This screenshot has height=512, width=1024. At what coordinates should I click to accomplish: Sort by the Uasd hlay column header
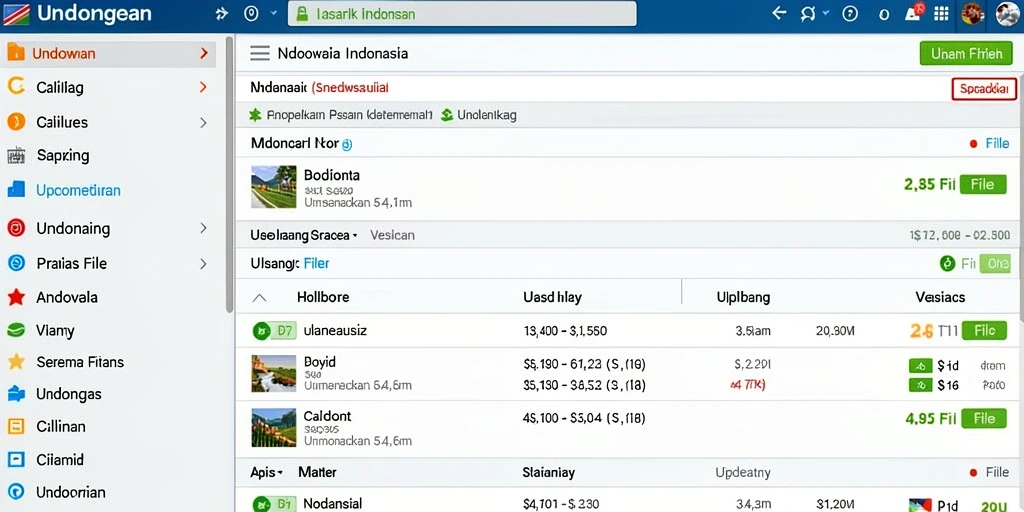552,297
